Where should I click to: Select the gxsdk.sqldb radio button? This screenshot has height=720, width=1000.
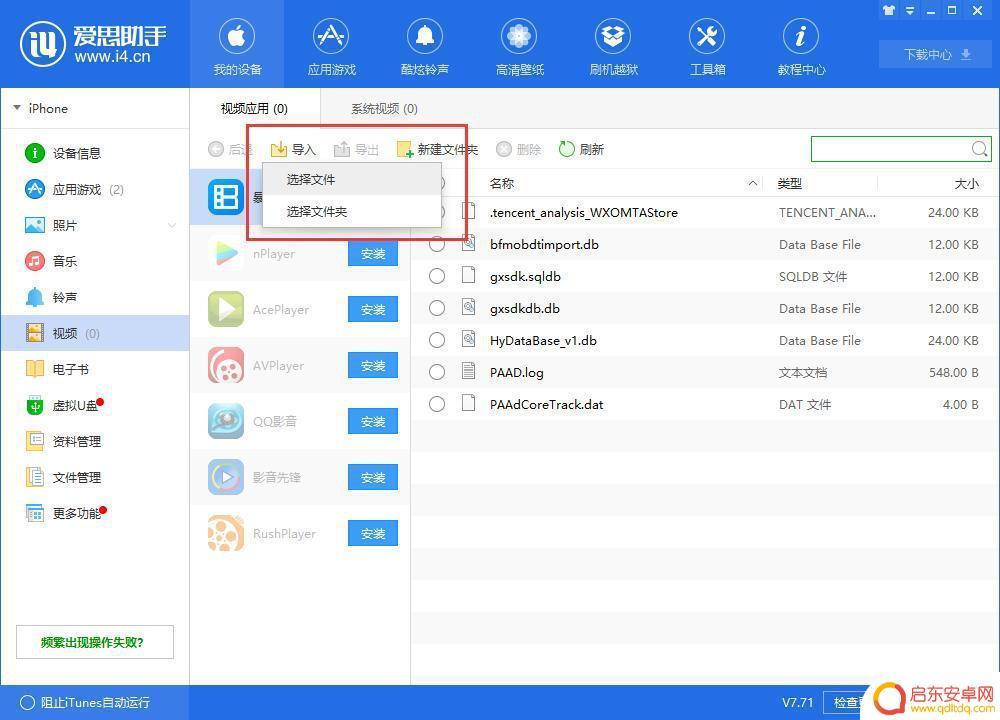437,276
